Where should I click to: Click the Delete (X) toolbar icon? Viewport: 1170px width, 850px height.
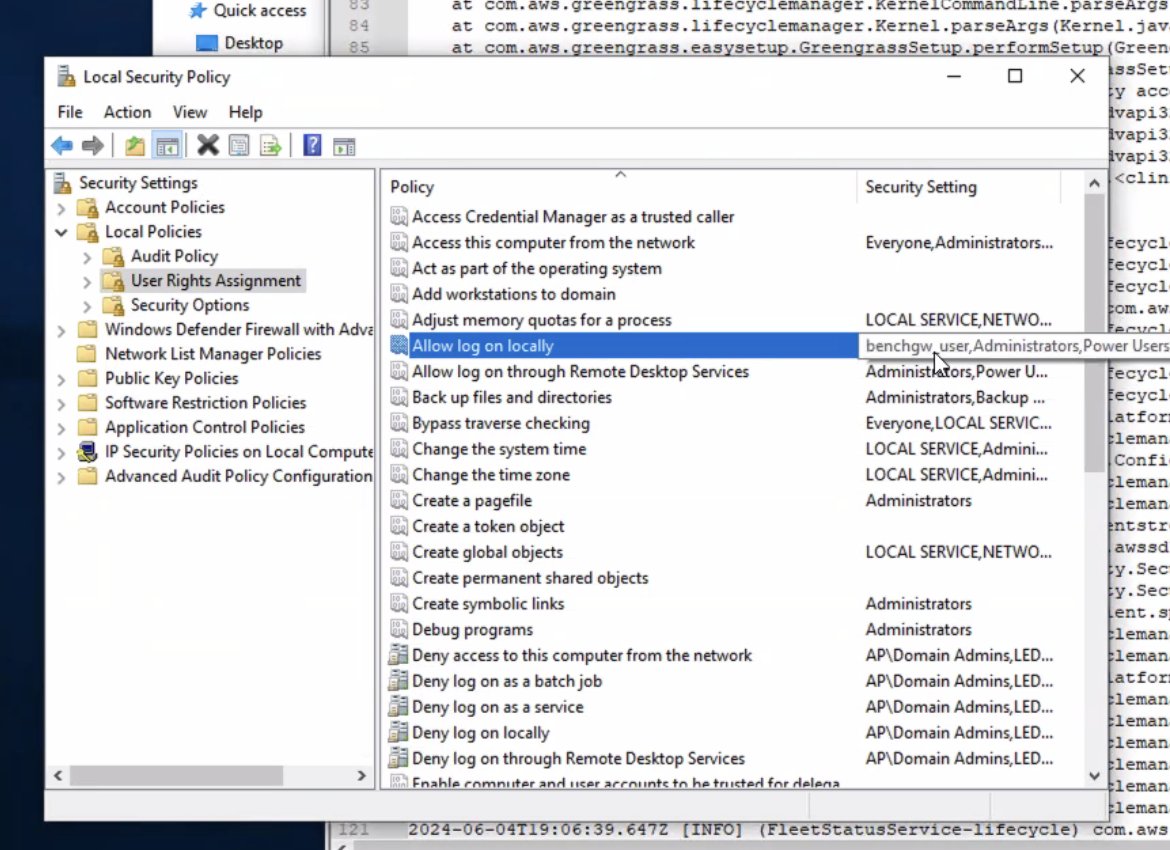(x=207, y=143)
